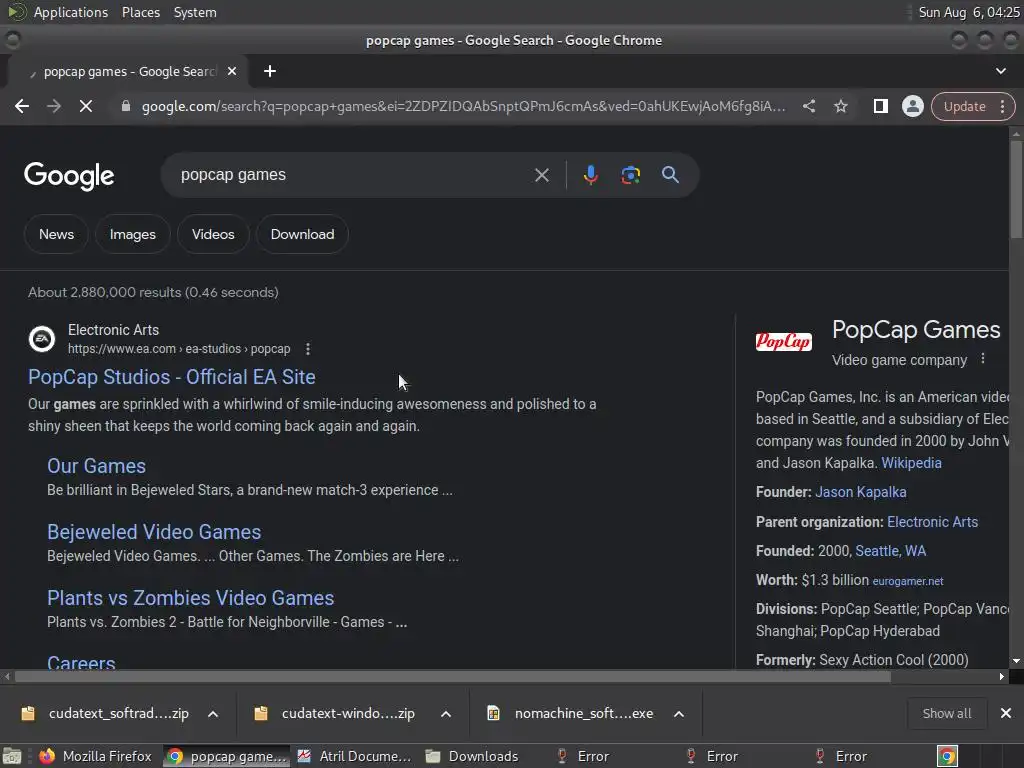1024x768 pixels.
Task: Click the forward navigation arrow
Action: pyautogui.click(x=54, y=106)
